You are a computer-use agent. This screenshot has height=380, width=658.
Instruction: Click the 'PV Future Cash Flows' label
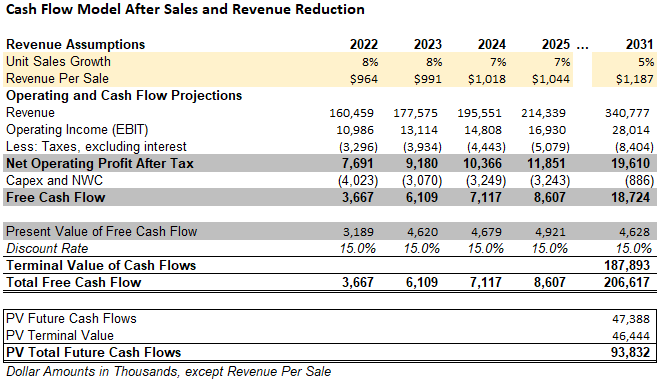click(x=71, y=318)
